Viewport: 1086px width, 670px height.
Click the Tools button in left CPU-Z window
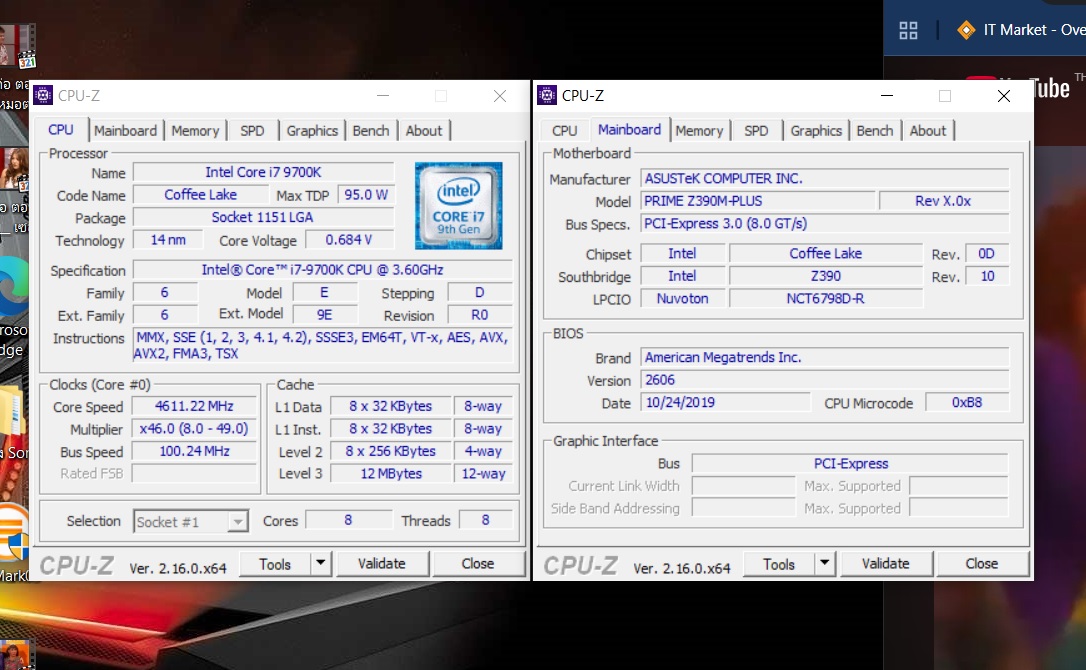[x=275, y=564]
